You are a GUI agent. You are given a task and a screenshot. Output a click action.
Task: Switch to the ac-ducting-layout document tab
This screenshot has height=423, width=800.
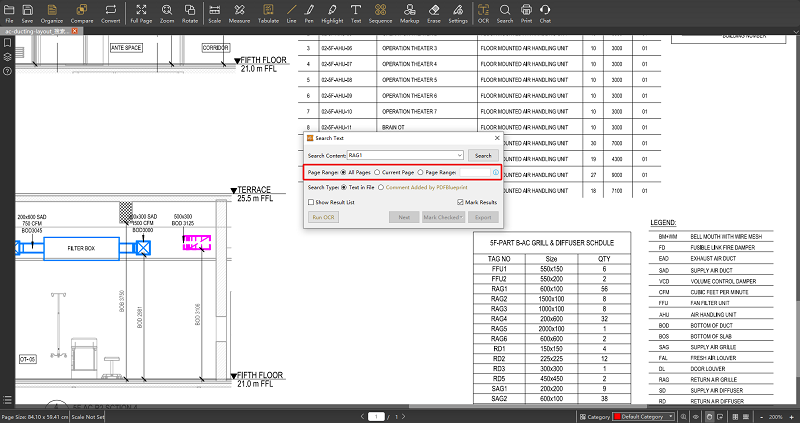(x=37, y=31)
